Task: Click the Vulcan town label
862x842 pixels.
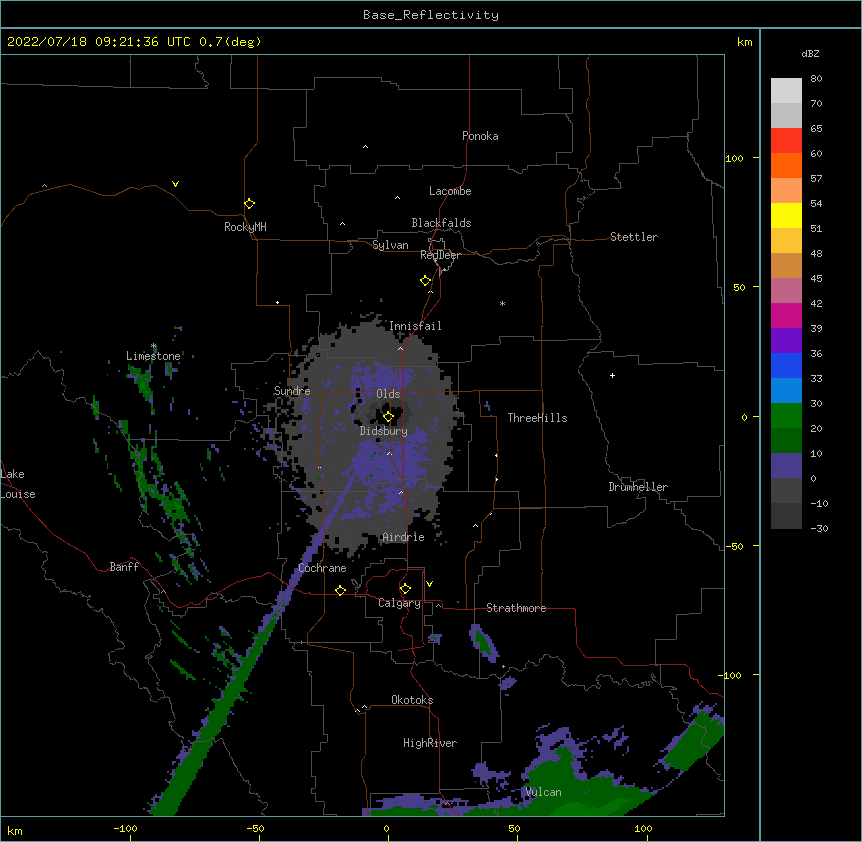Action: click(543, 792)
